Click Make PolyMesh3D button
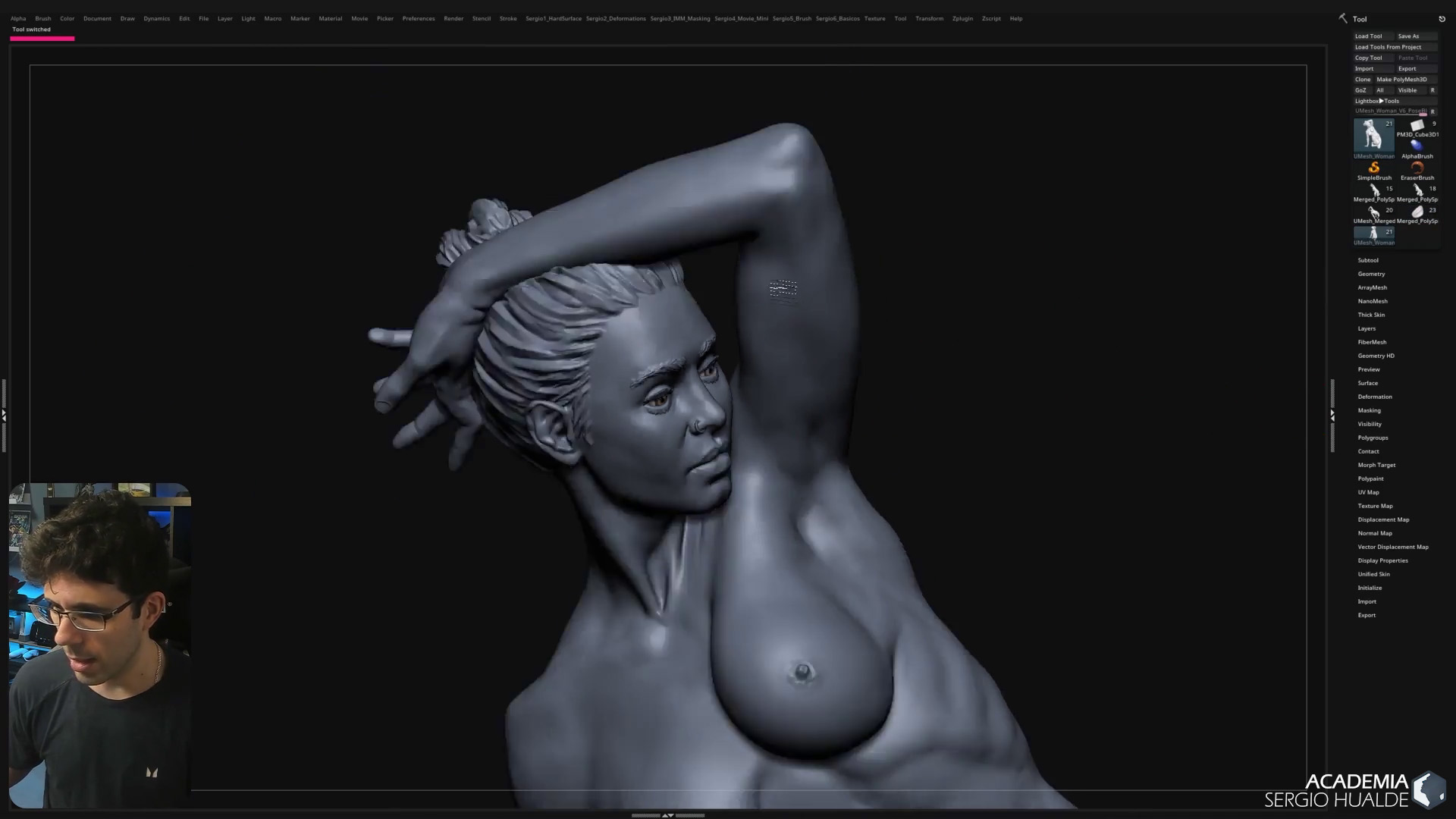This screenshot has height=819, width=1456. (1401, 80)
